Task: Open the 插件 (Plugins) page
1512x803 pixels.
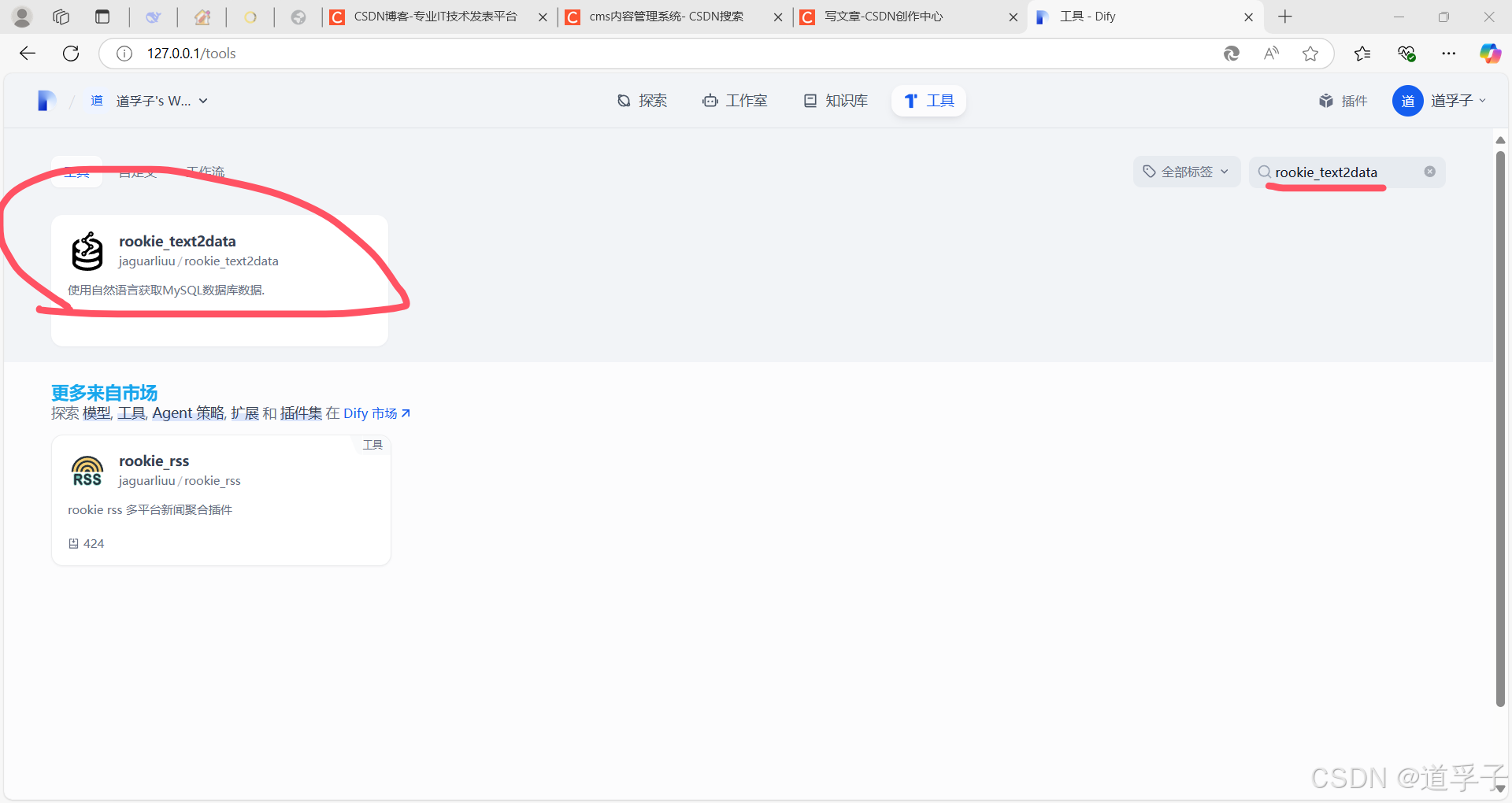Action: pyautogui.click(x=1343, y=101)
